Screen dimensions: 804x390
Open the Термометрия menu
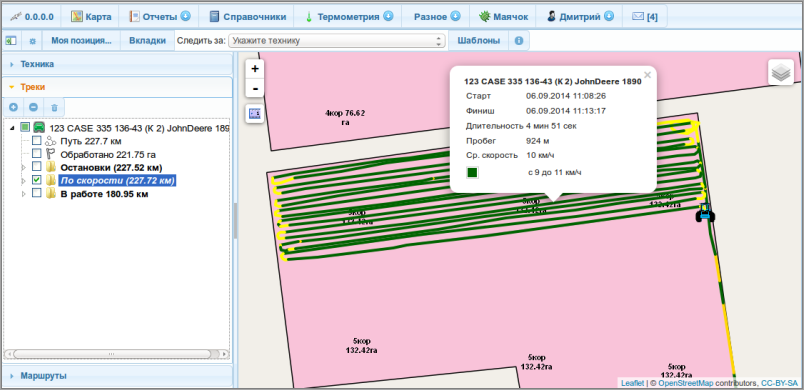tap(349, 16)
